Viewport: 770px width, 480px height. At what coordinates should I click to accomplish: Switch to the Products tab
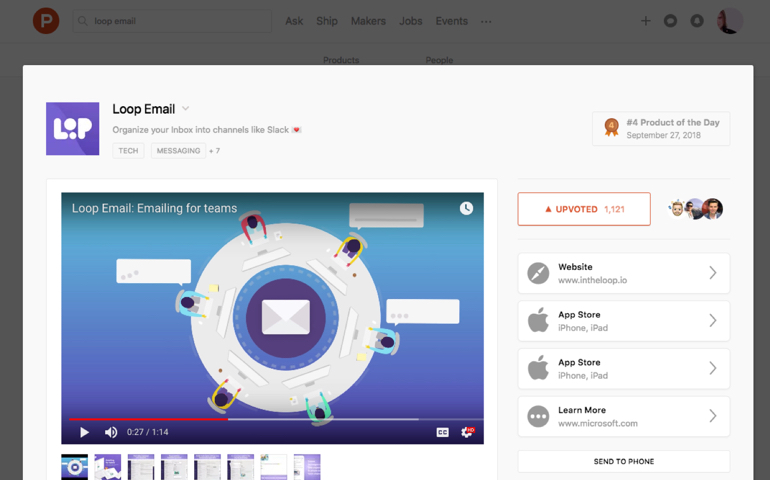[x=341, y=60]
